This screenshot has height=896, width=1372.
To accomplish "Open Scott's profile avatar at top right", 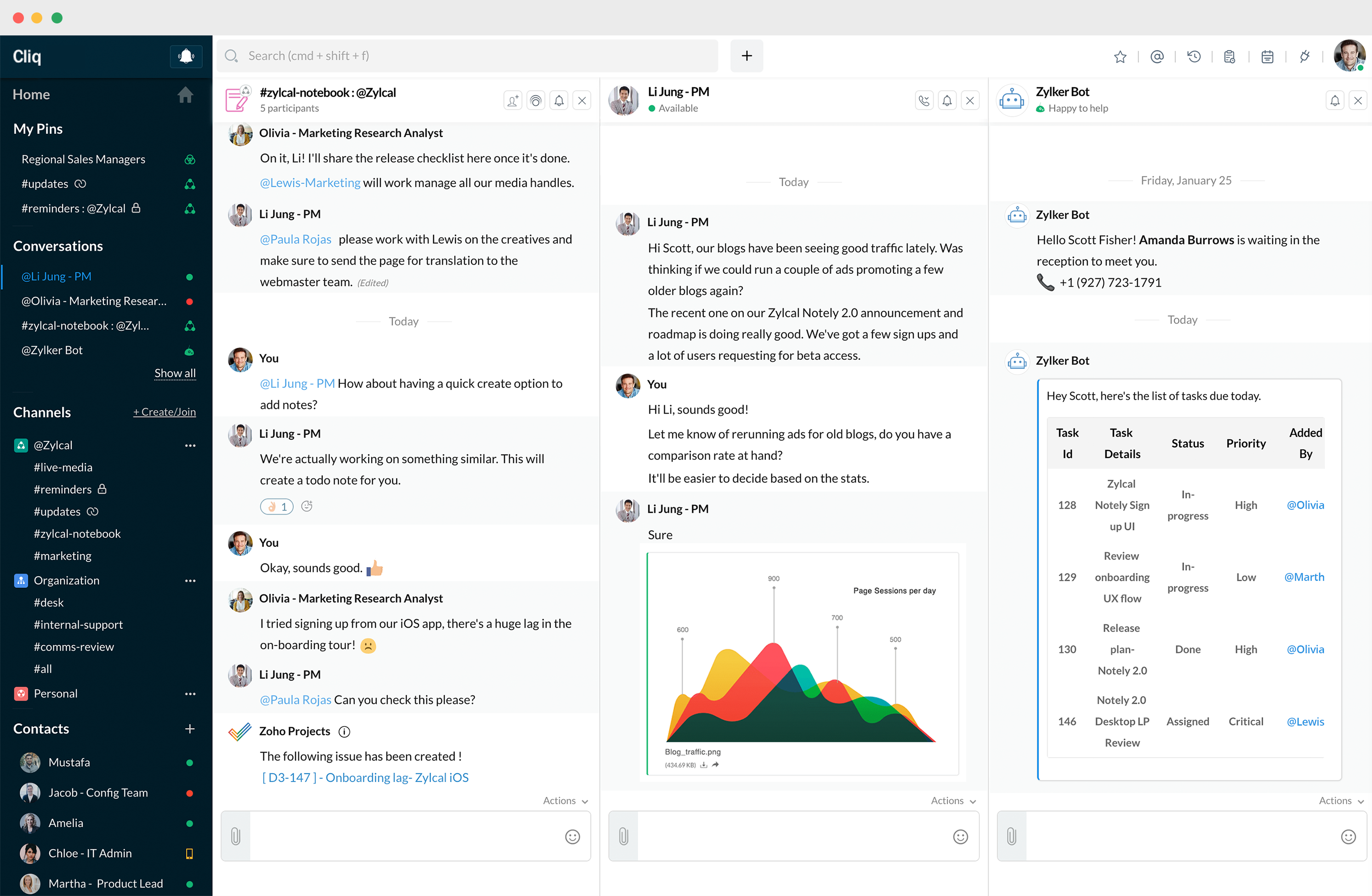I will (1349, 56).
